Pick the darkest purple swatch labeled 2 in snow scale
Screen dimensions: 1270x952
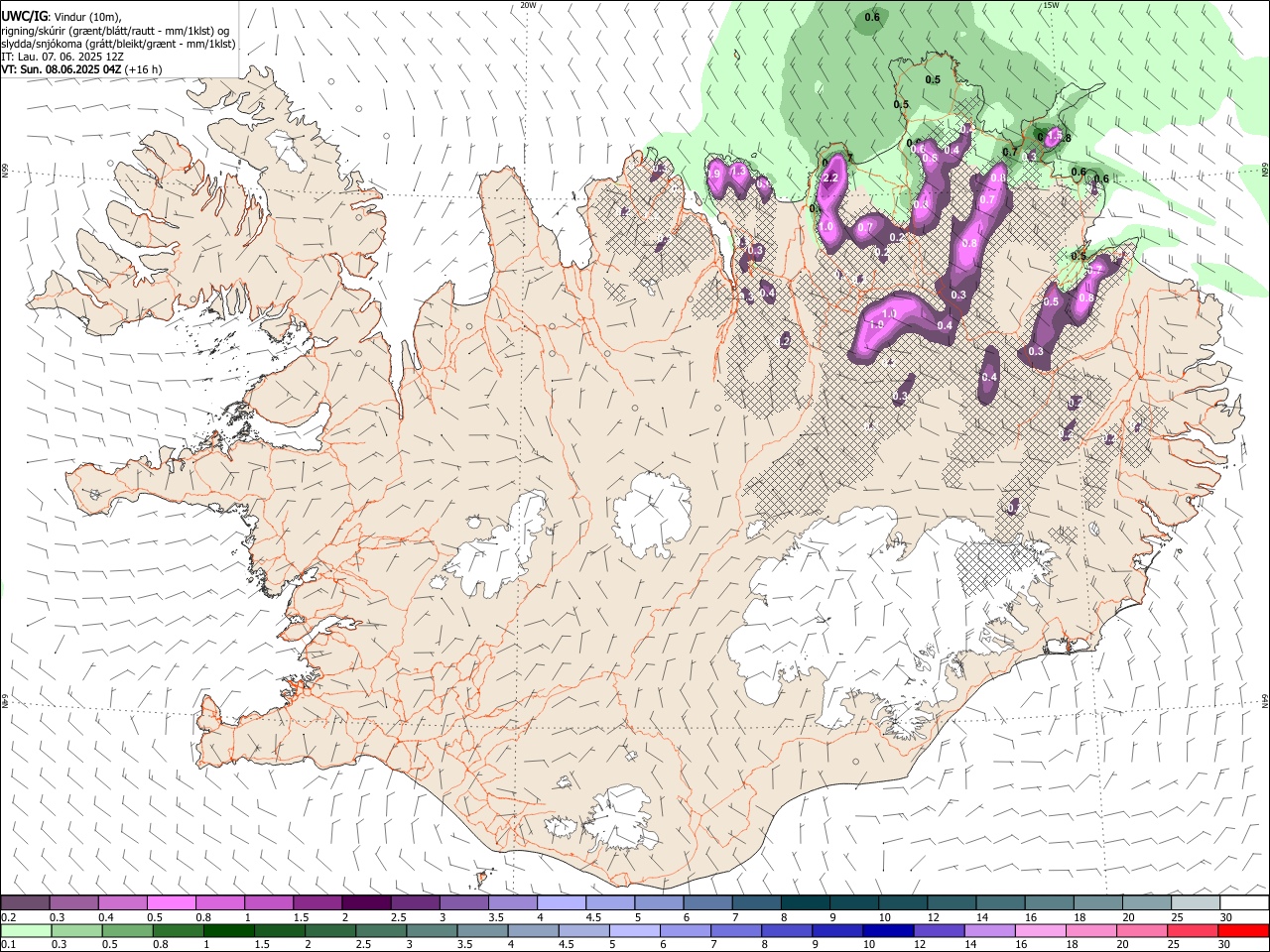(x=365, y=902)
